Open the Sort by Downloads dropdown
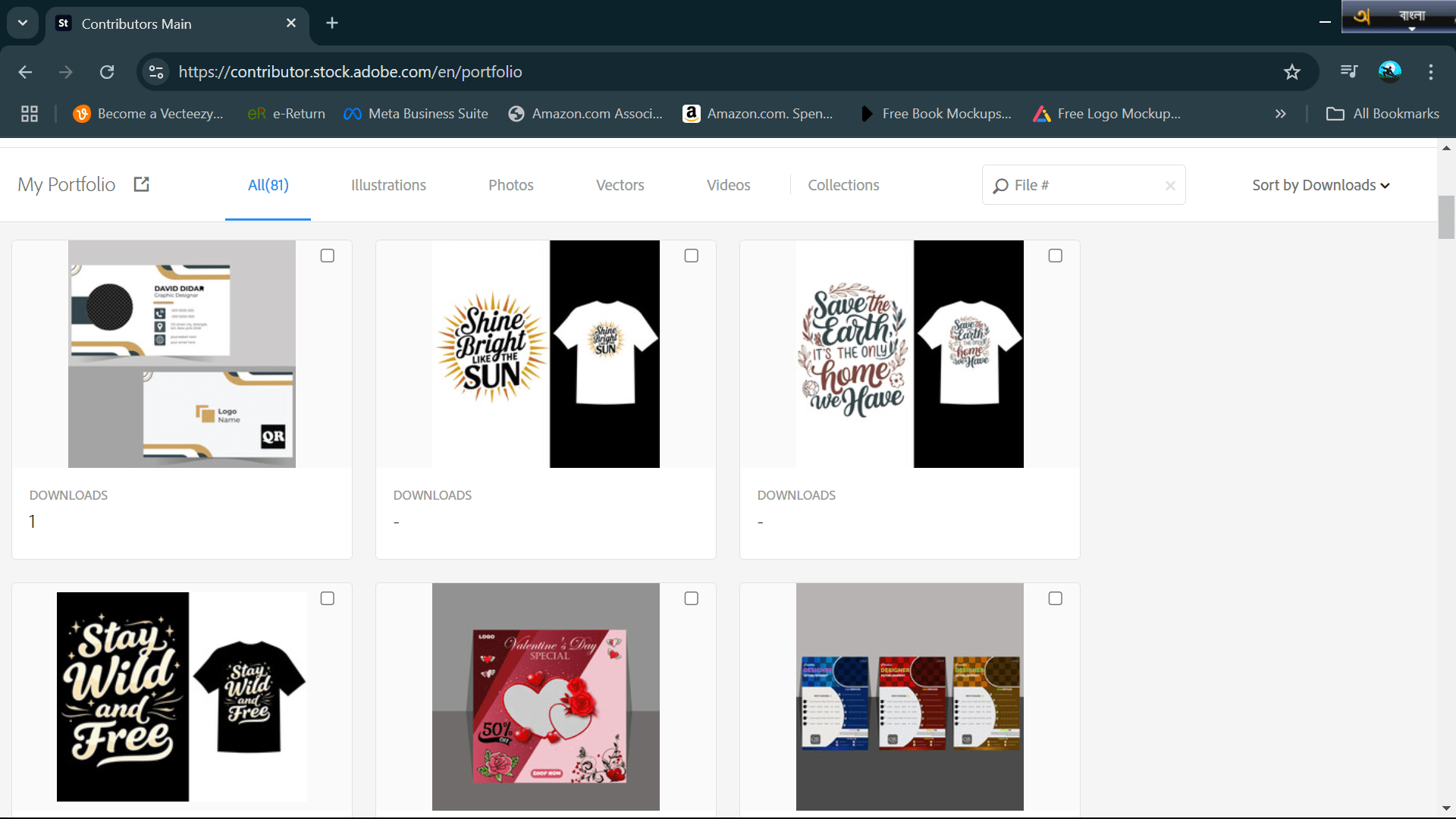The width and height of the screenshot is (1456, 819). (x=1319, y=185)
